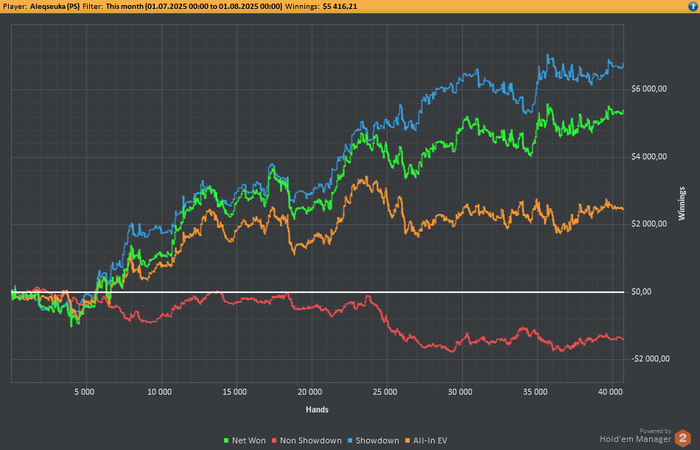Toggle the Net Won legend label
The height and width of the screenshot is (450, 700).
pyautogui.click(x=249, y=441)
